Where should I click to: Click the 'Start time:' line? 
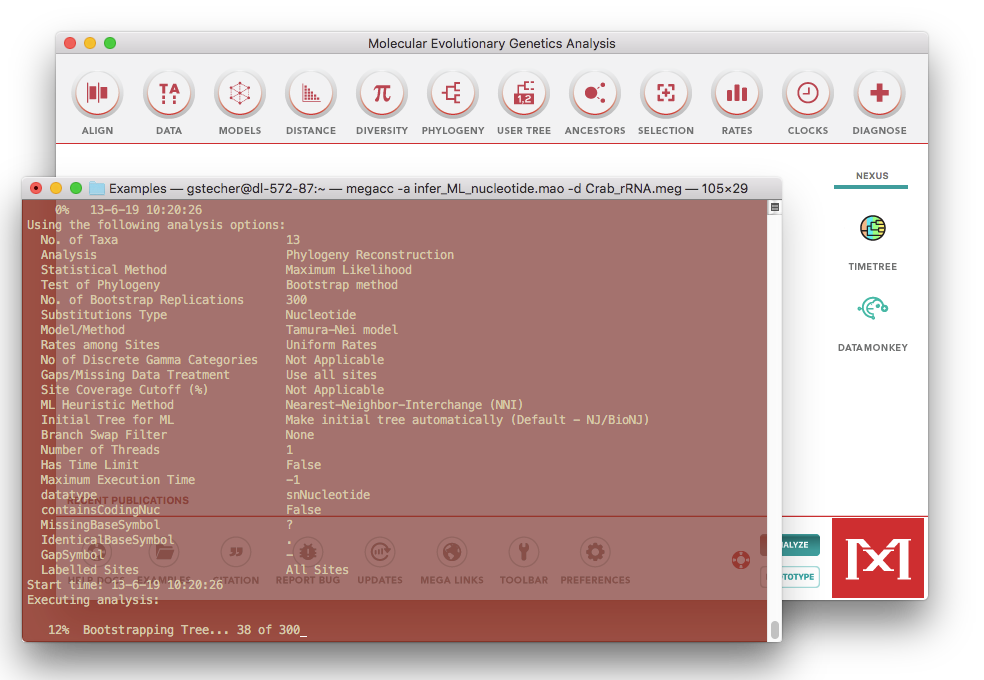[x=125, y=585]
